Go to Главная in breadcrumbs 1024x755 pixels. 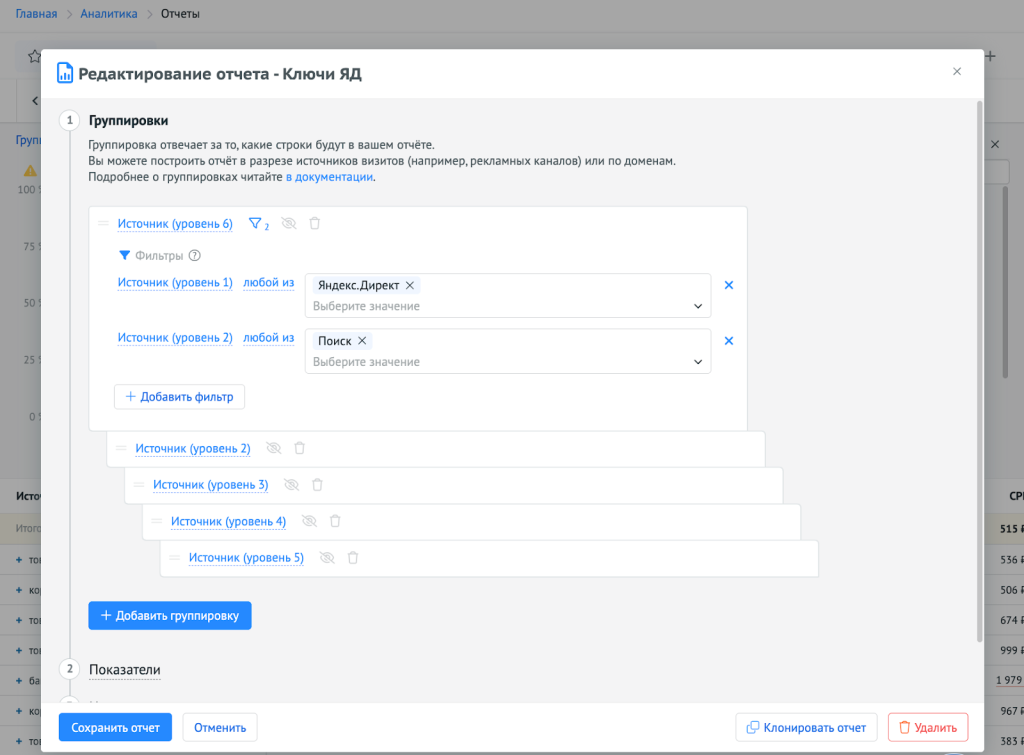[36, 14]
